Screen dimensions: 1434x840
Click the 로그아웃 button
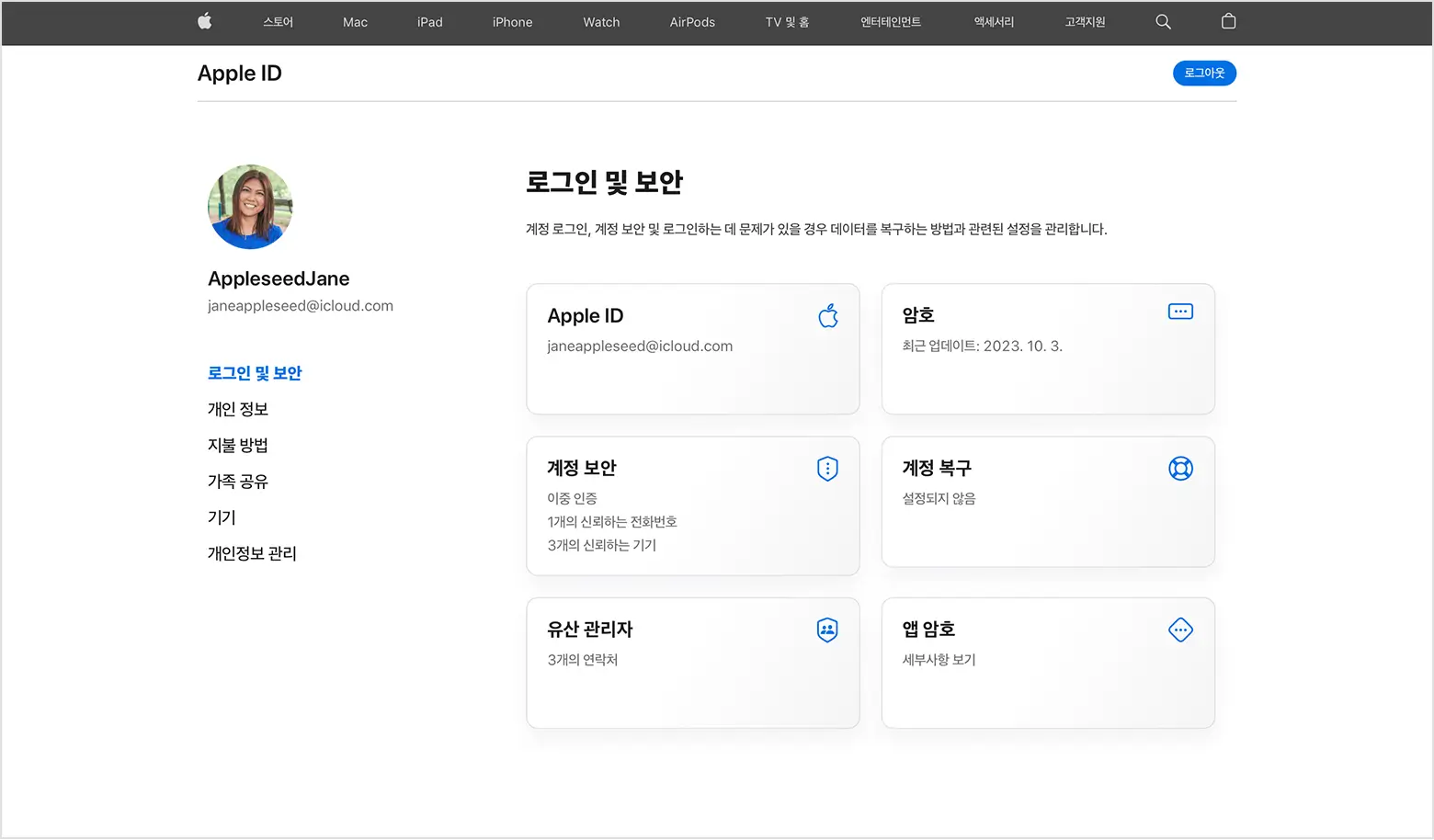pos(1204,73)
